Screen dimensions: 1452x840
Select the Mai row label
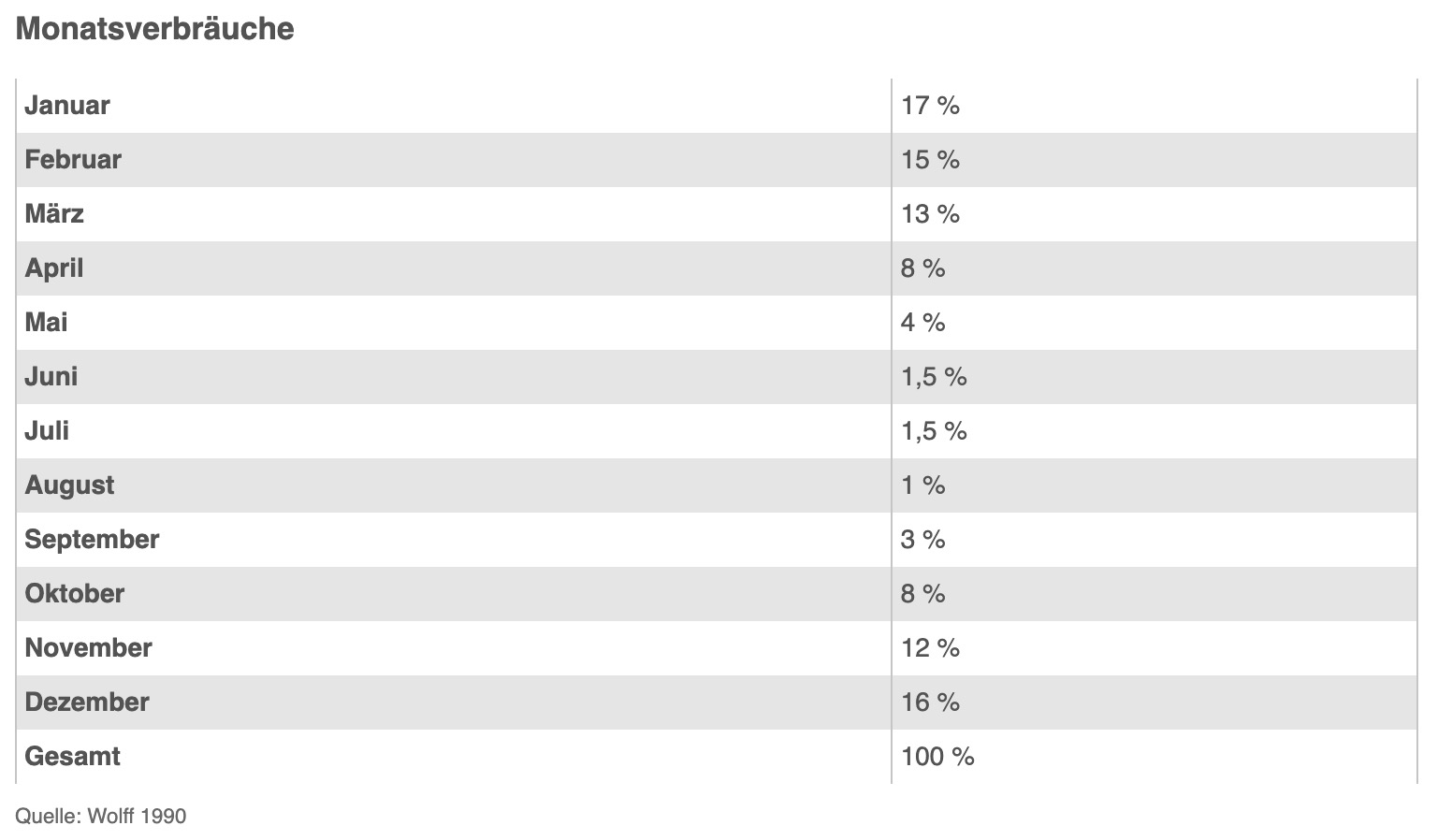(x=46, y=322)
